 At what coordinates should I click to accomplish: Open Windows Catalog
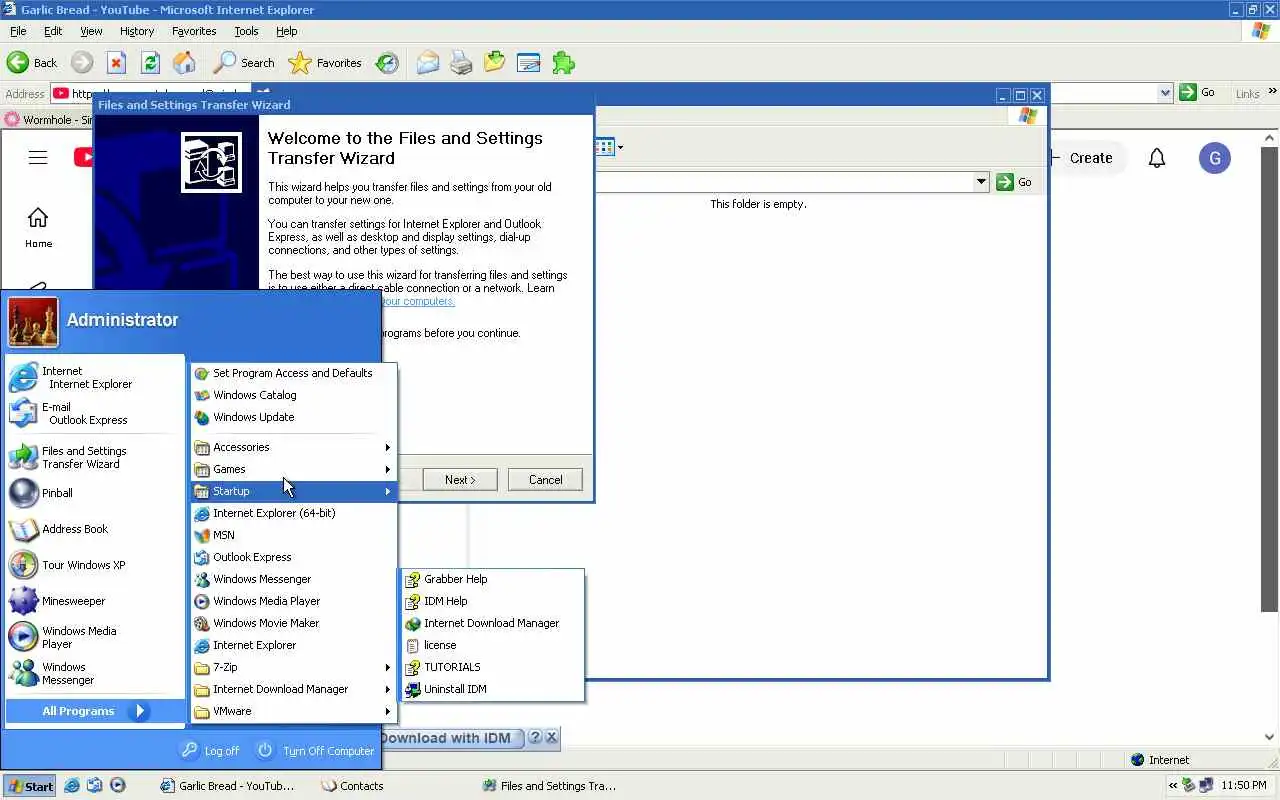pos(294,395)
